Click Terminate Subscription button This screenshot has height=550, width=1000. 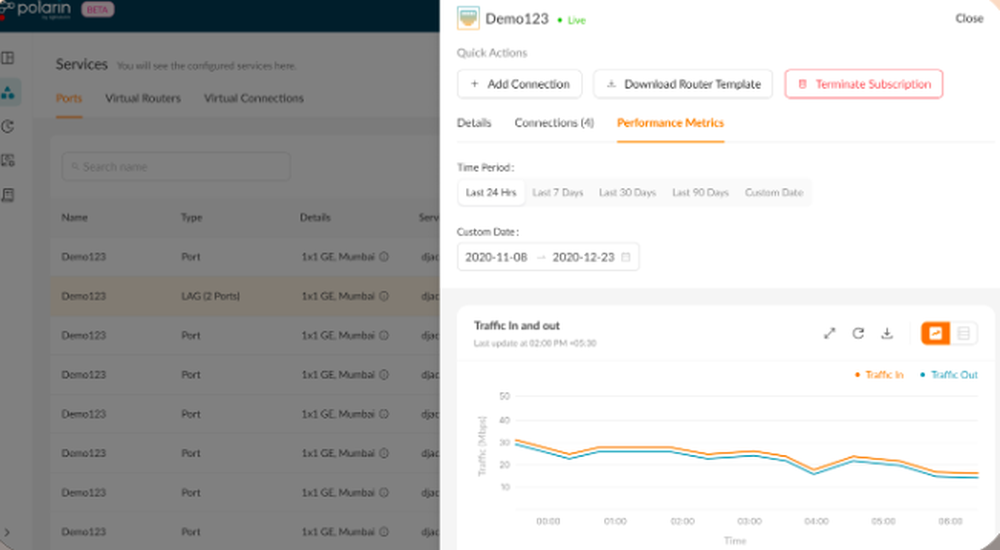(864, 84)
